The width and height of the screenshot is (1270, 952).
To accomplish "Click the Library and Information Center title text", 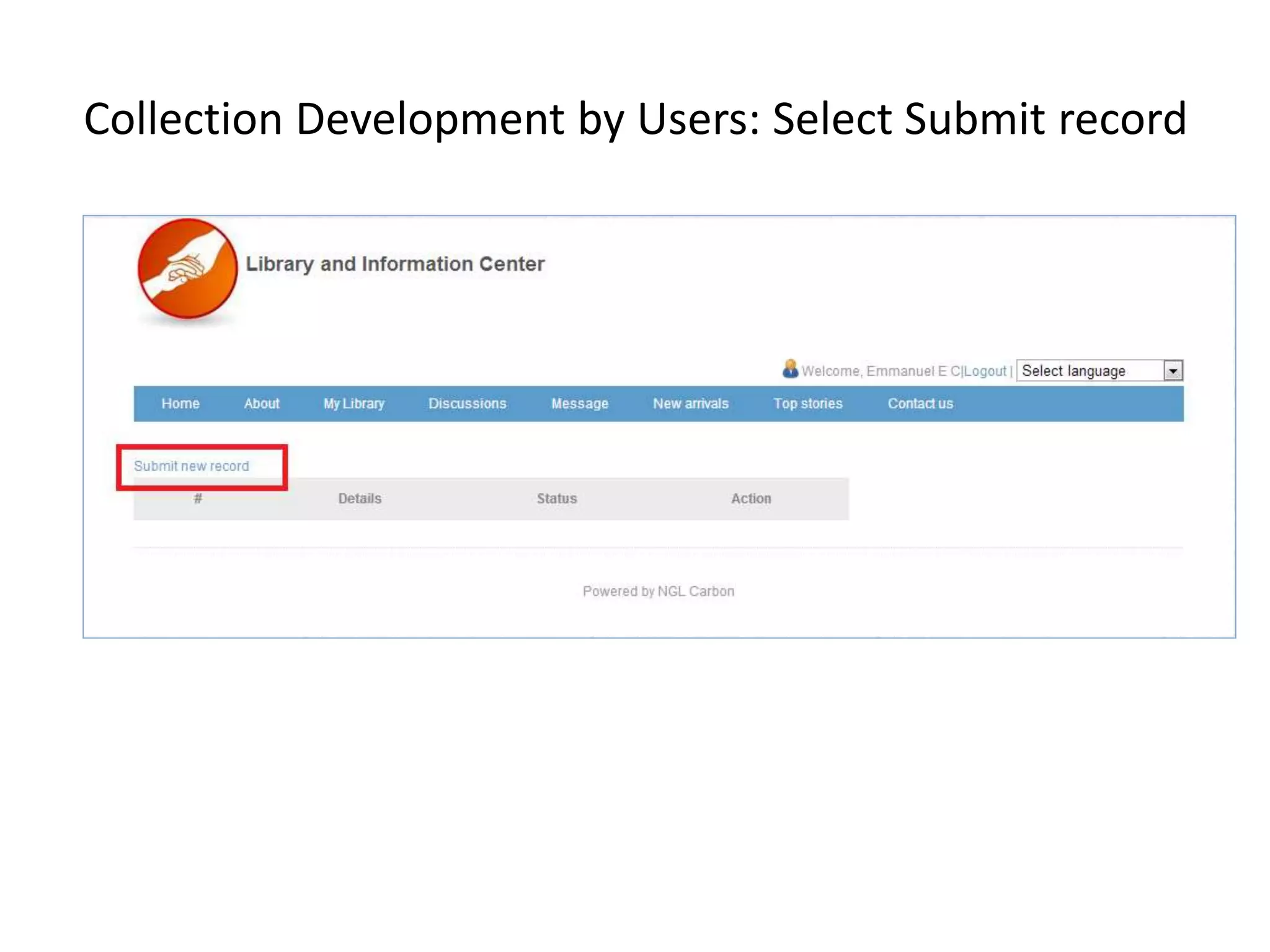I will click(395, 264).
